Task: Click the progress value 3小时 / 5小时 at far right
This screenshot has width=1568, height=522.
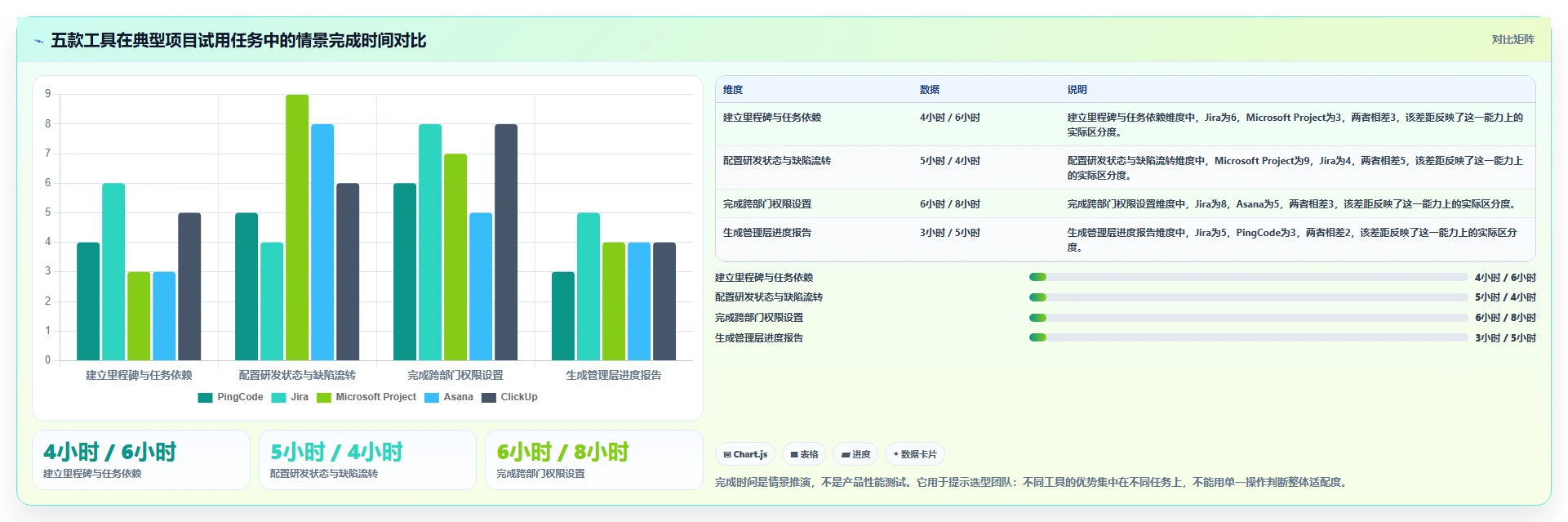Action: [x=1505, y=337]
